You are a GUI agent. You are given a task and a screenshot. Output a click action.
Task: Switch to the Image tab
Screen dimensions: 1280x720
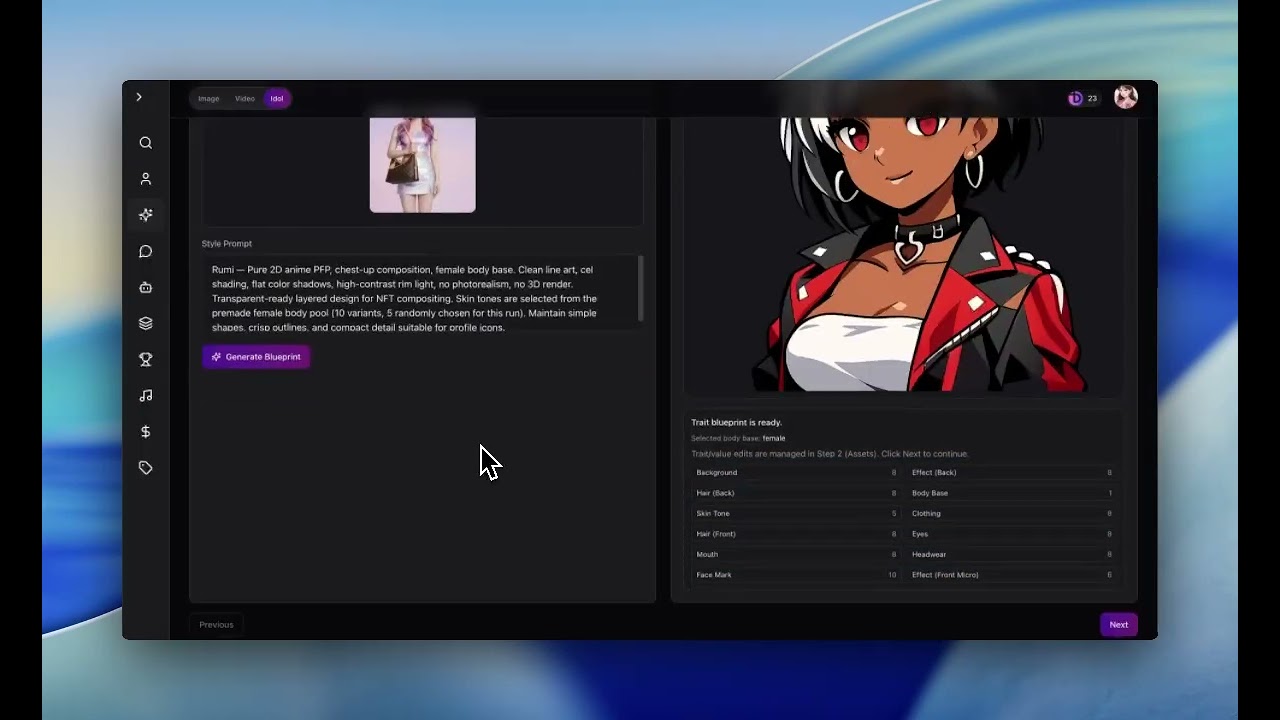click(209, 99)
